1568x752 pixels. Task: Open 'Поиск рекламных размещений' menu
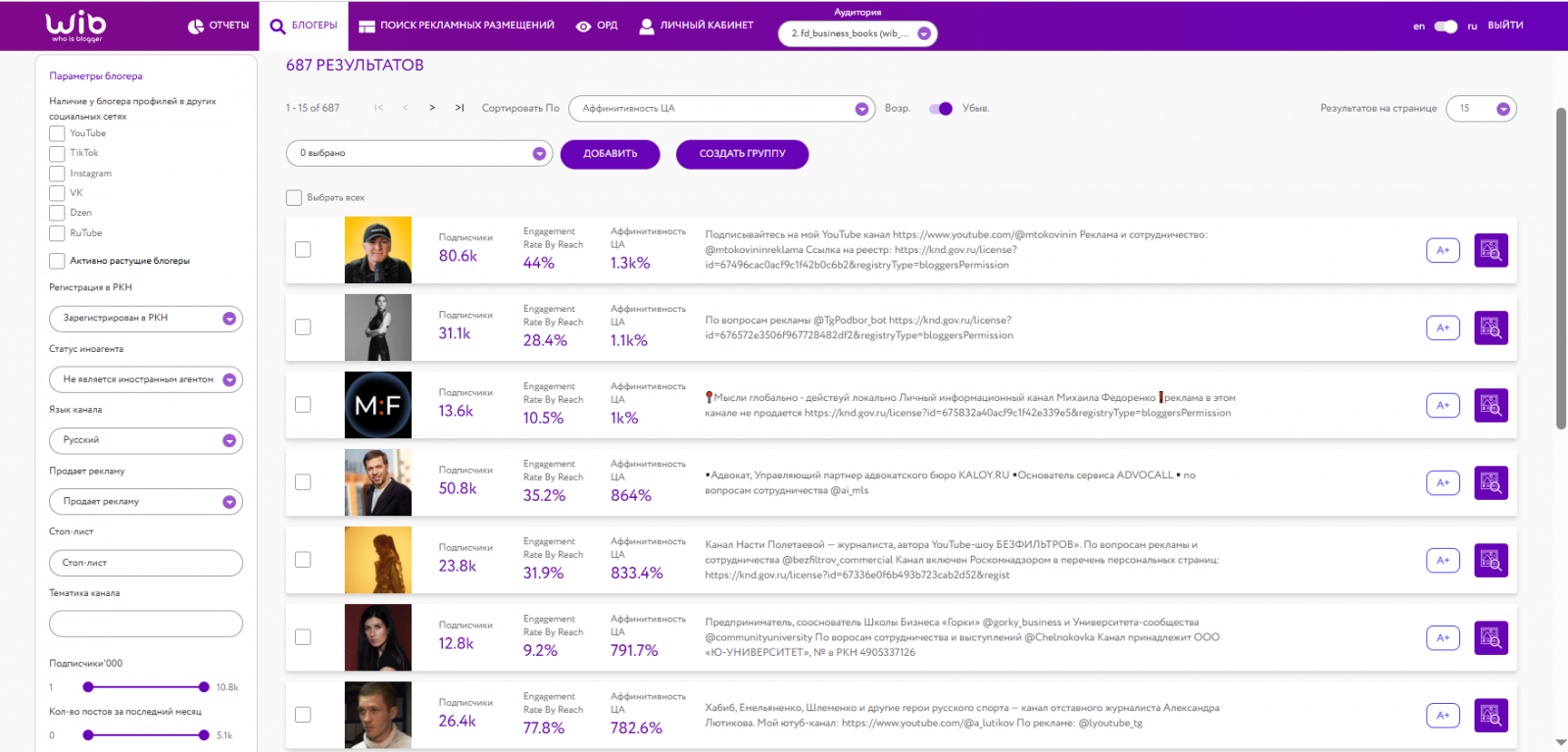[x=457, y=25]
